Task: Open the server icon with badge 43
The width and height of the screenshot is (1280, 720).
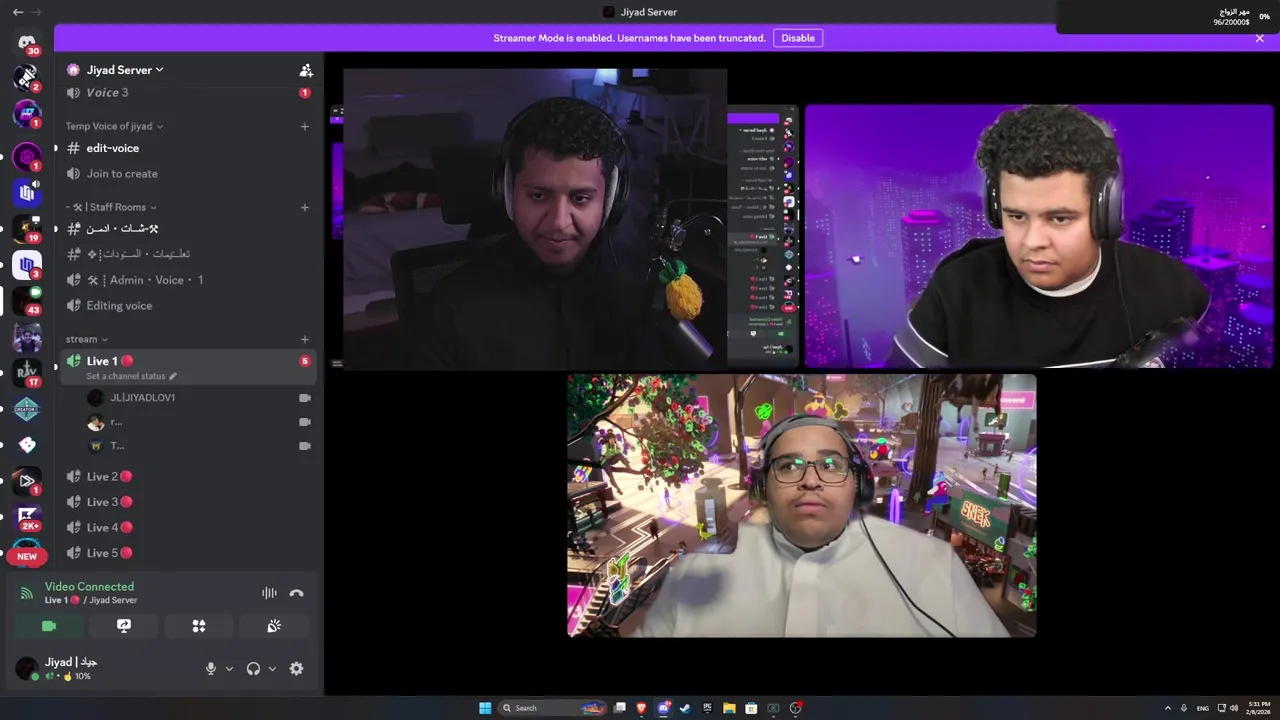Action: [x=27, y=301]
